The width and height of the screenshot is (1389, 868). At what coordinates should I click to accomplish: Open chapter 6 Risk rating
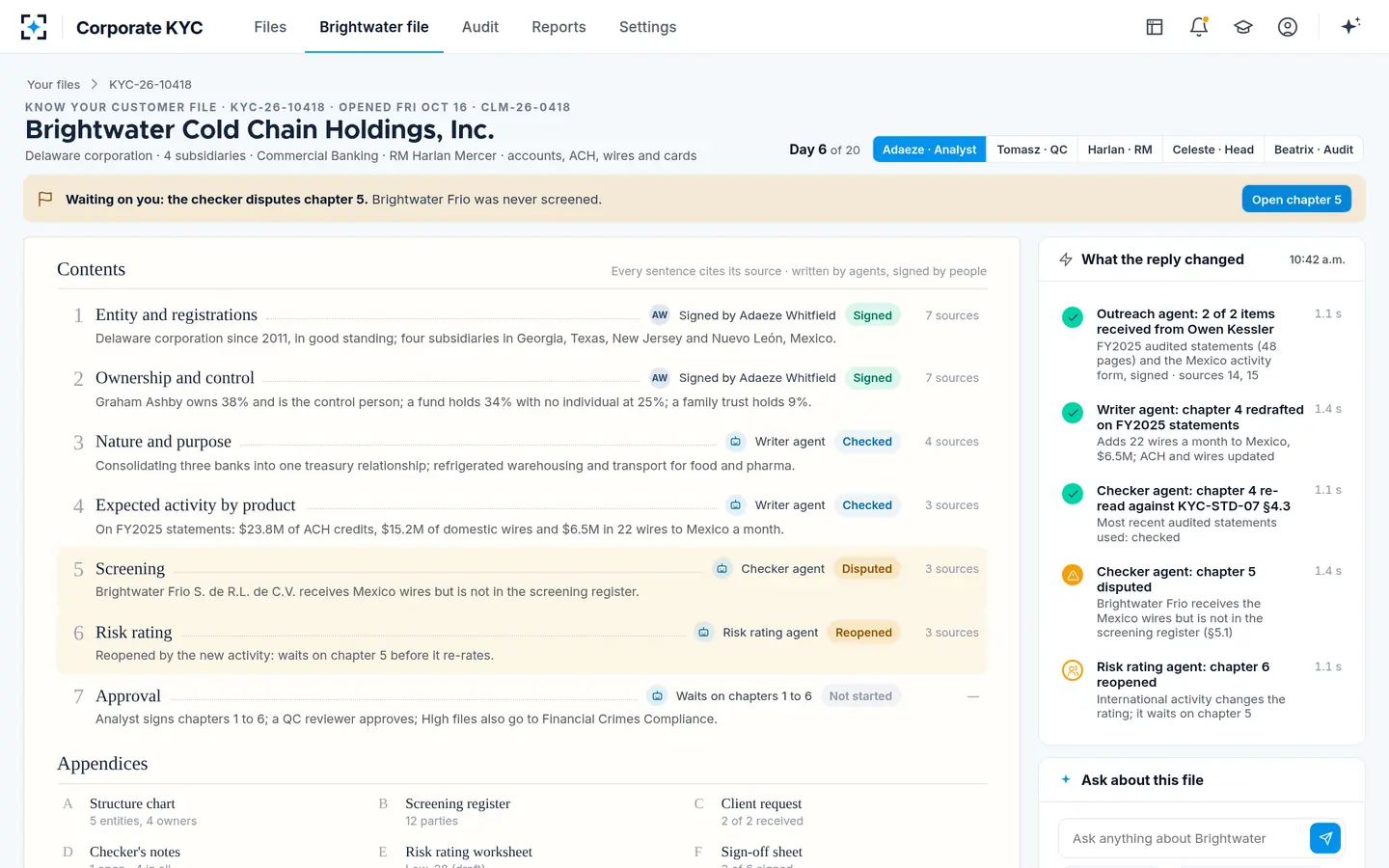coord(522,643)
